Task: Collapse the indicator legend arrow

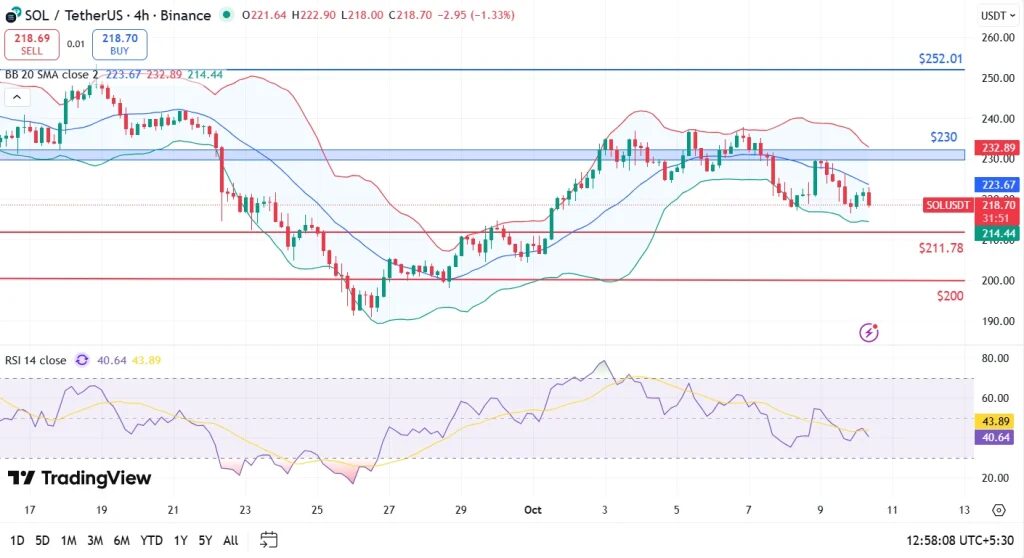Action: [16, 98]
